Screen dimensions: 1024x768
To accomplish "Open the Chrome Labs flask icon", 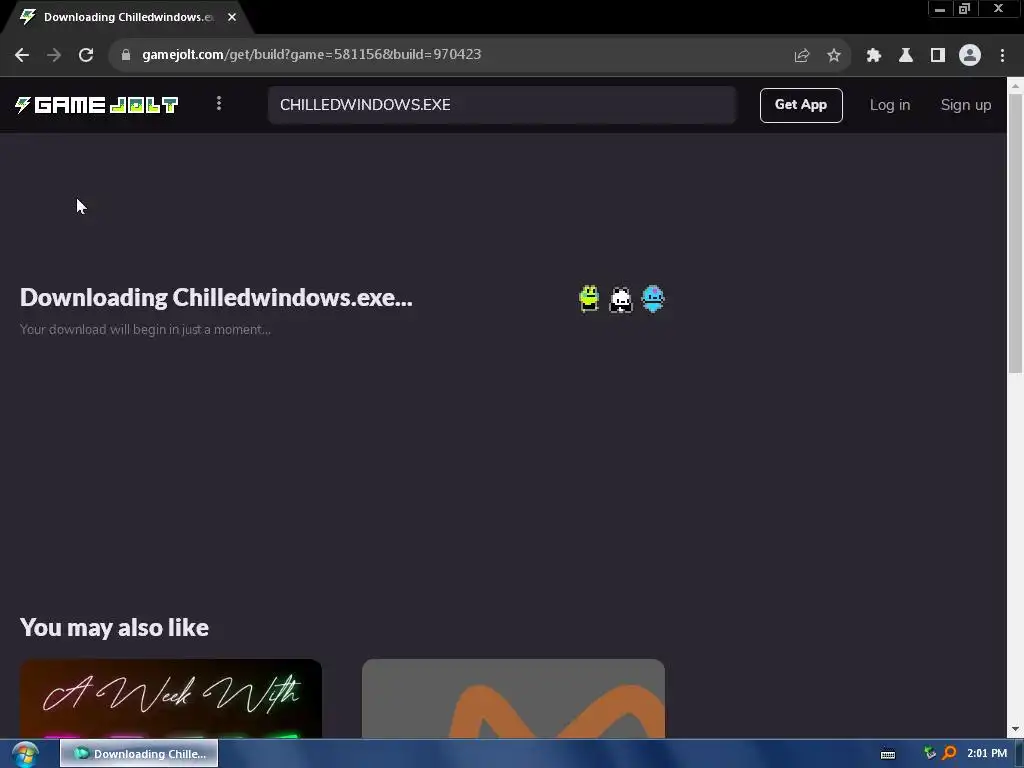I will [x=906, y=56].
